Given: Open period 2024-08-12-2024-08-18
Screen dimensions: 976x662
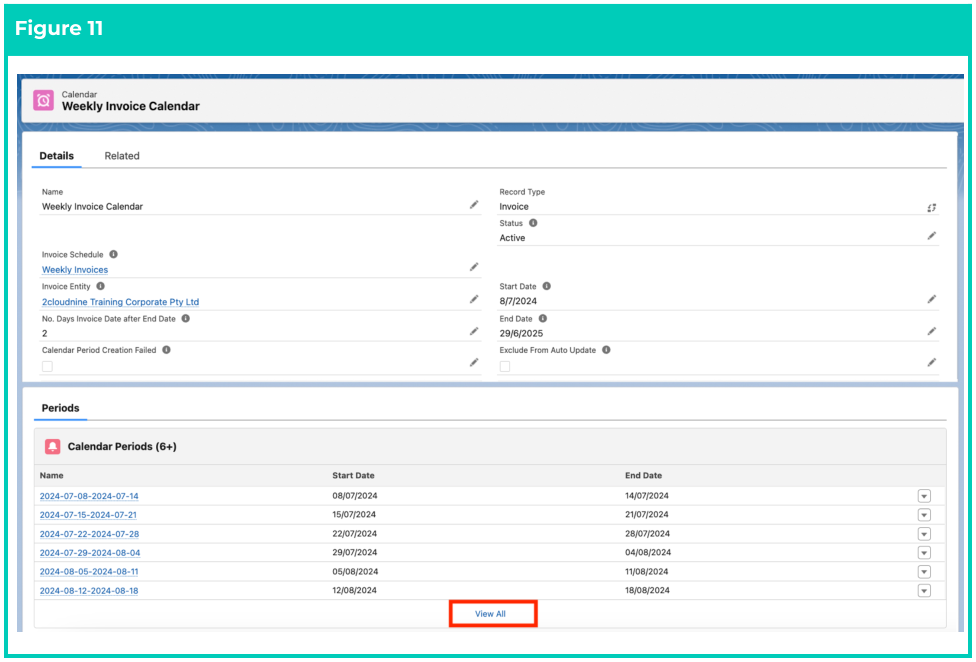Looking at the screenshot, I should click(x=89, y=590).
